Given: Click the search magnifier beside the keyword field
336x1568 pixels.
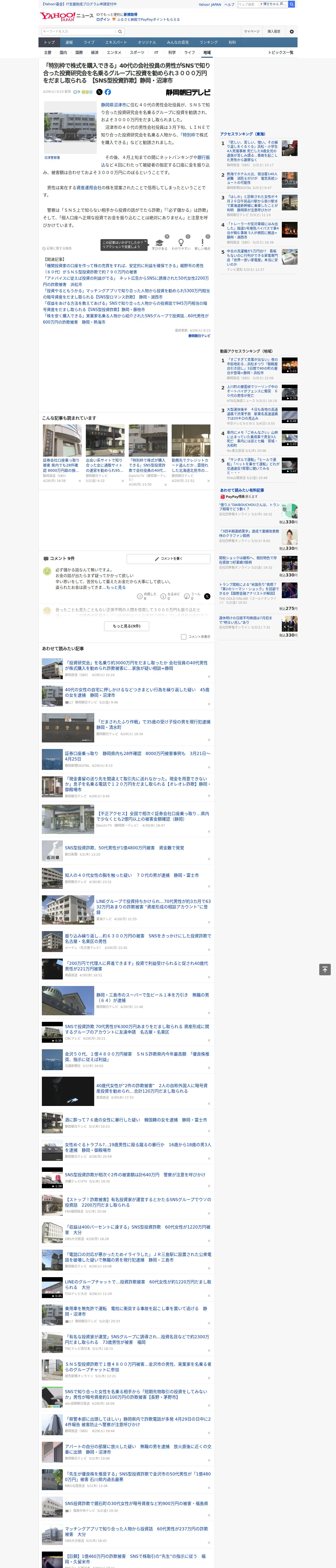Looking at the screenshot, I should (x=121, y=31).
